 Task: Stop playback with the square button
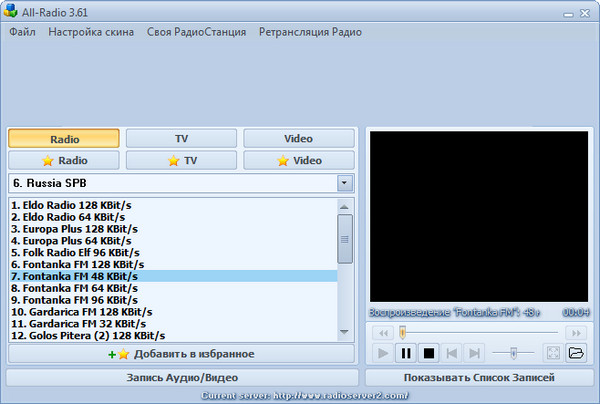pyautogui.click(x=429, y=353)
